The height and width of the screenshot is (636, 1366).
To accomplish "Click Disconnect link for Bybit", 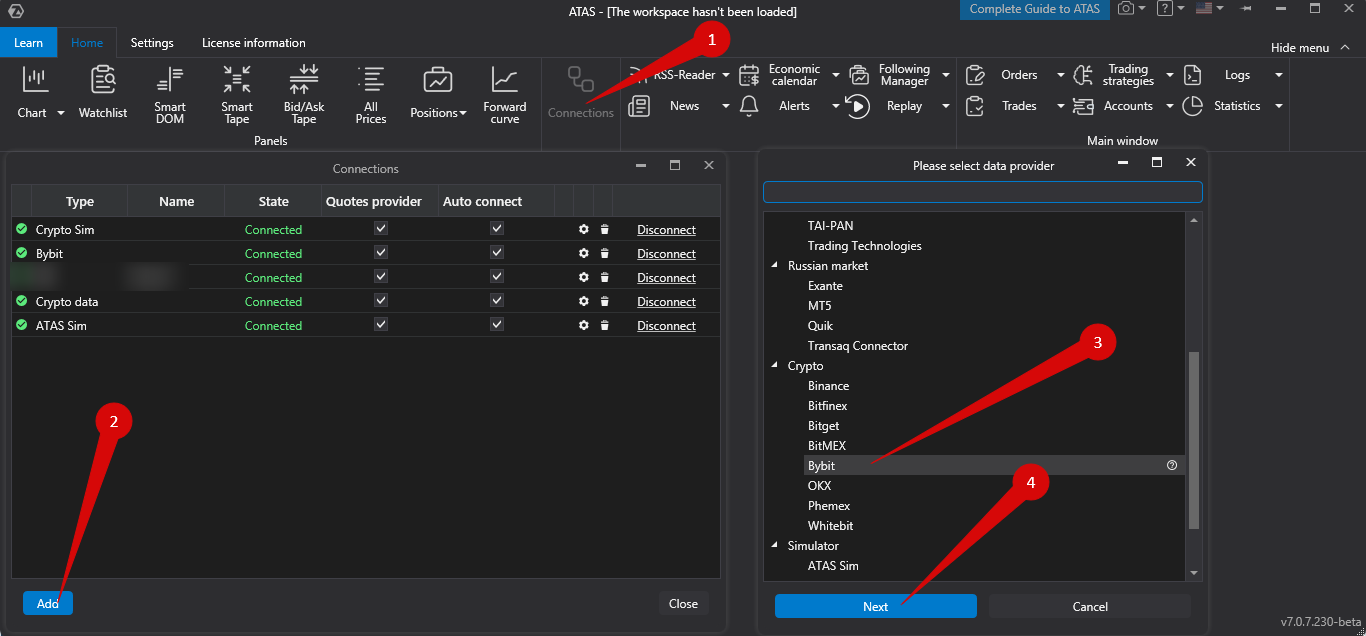I will tap(666, 254).
